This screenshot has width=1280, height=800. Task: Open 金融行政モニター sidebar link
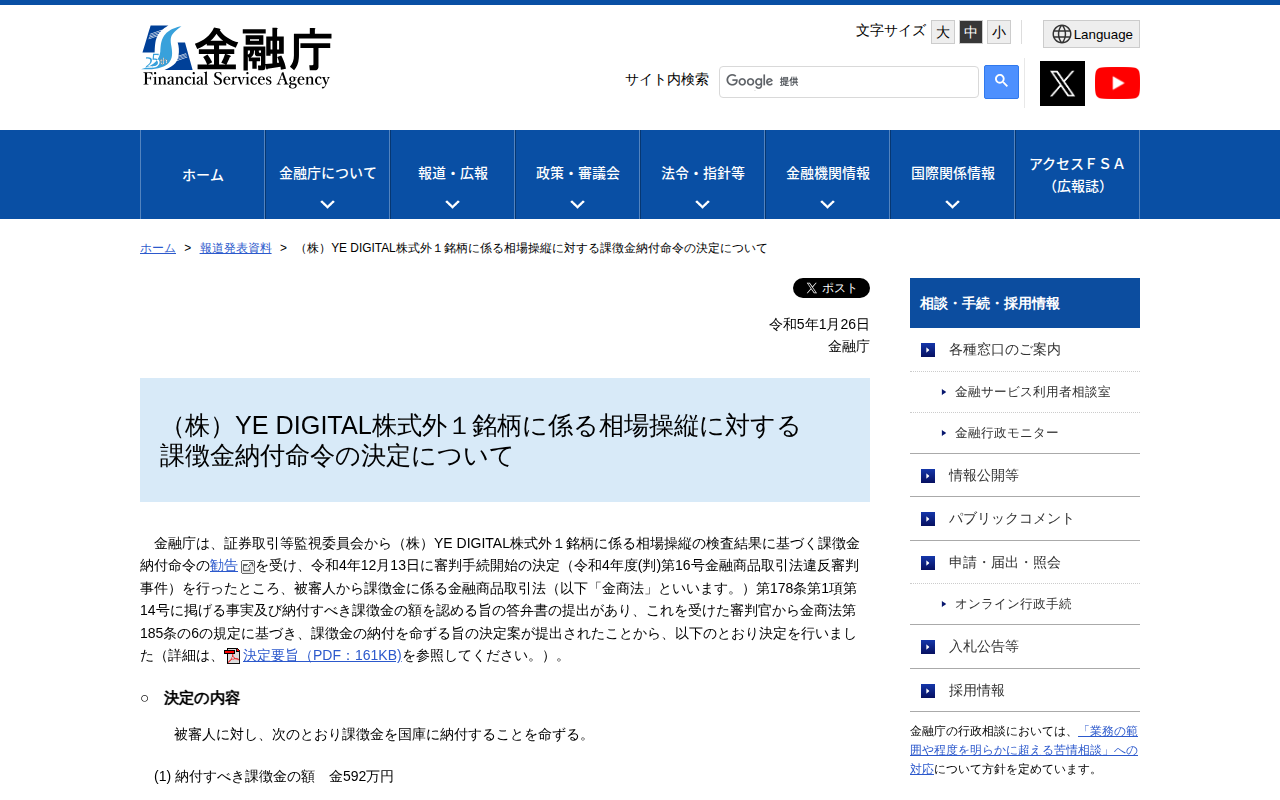[x=1007, y=433]
